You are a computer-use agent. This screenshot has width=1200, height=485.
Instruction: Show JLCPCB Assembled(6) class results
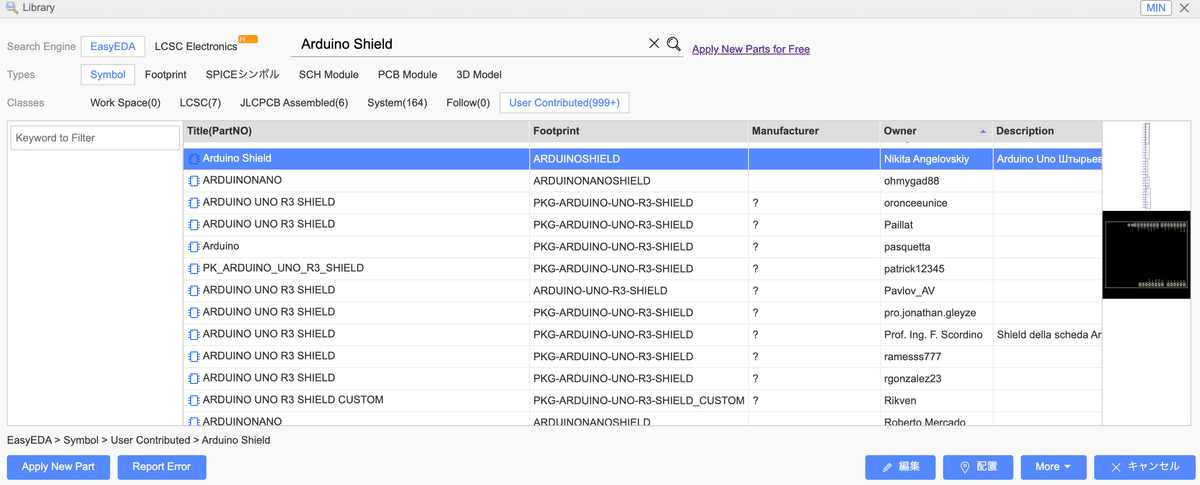294,103
